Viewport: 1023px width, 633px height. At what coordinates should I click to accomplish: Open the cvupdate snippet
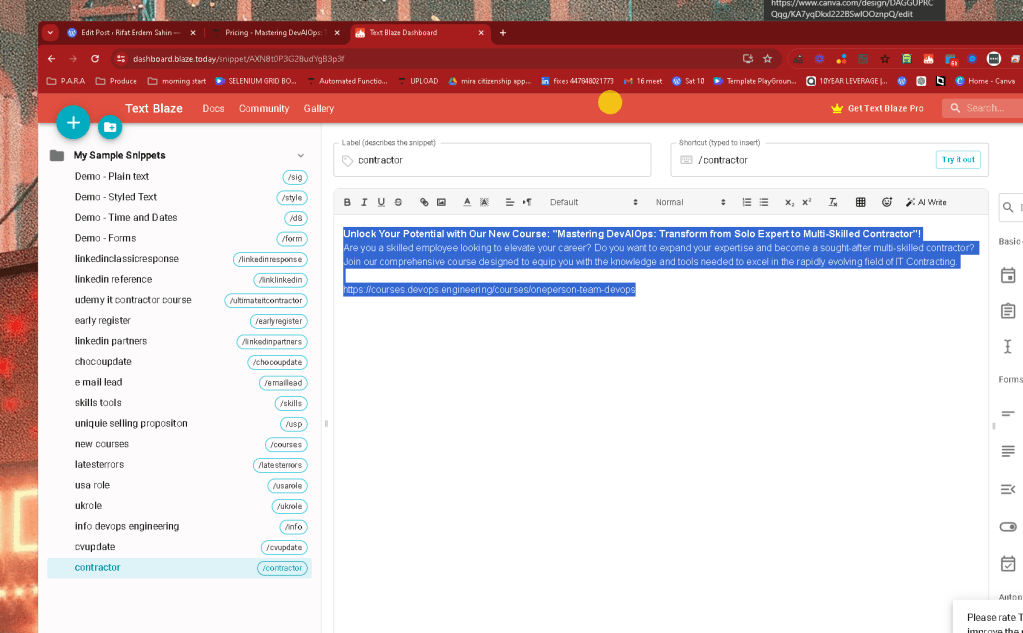(x=179, y=547)
